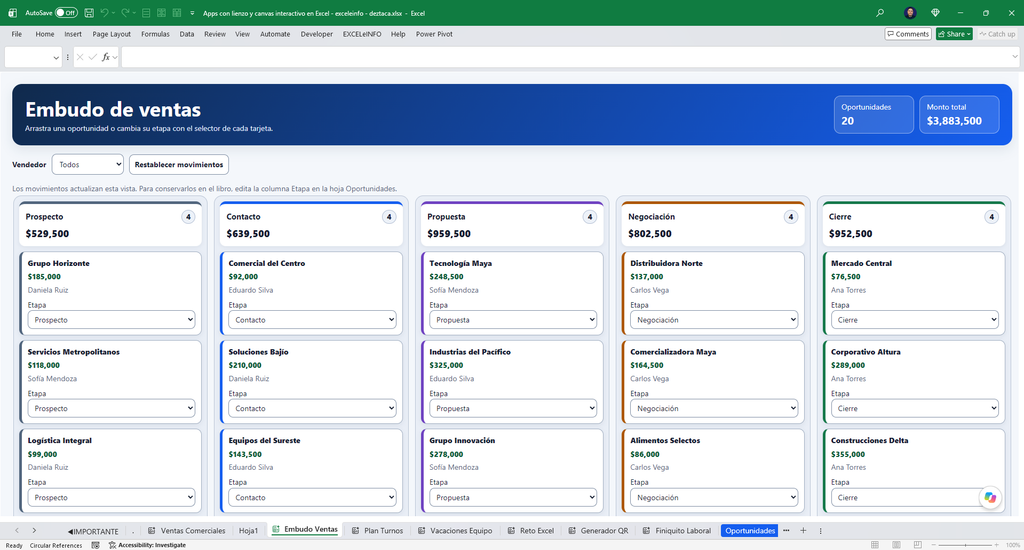Click the previous sheet navigation arrow
The height and width of the screenshot is (550, 1024).
[17, 530]
